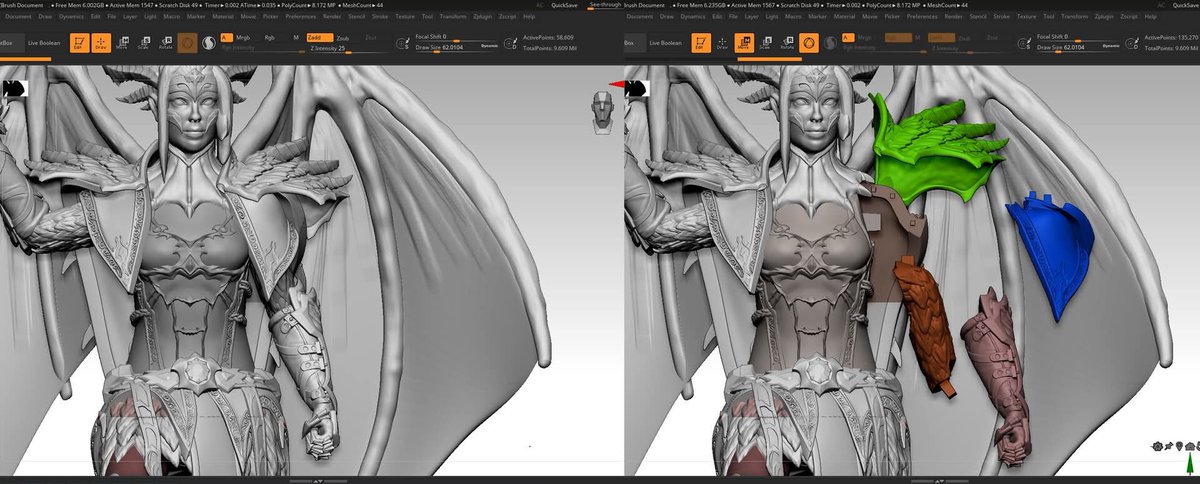Image resolution: width=1200 pixels, height=484 pixels.
Task: Open Preferences menu in left window
Action: tap(301, 17)
